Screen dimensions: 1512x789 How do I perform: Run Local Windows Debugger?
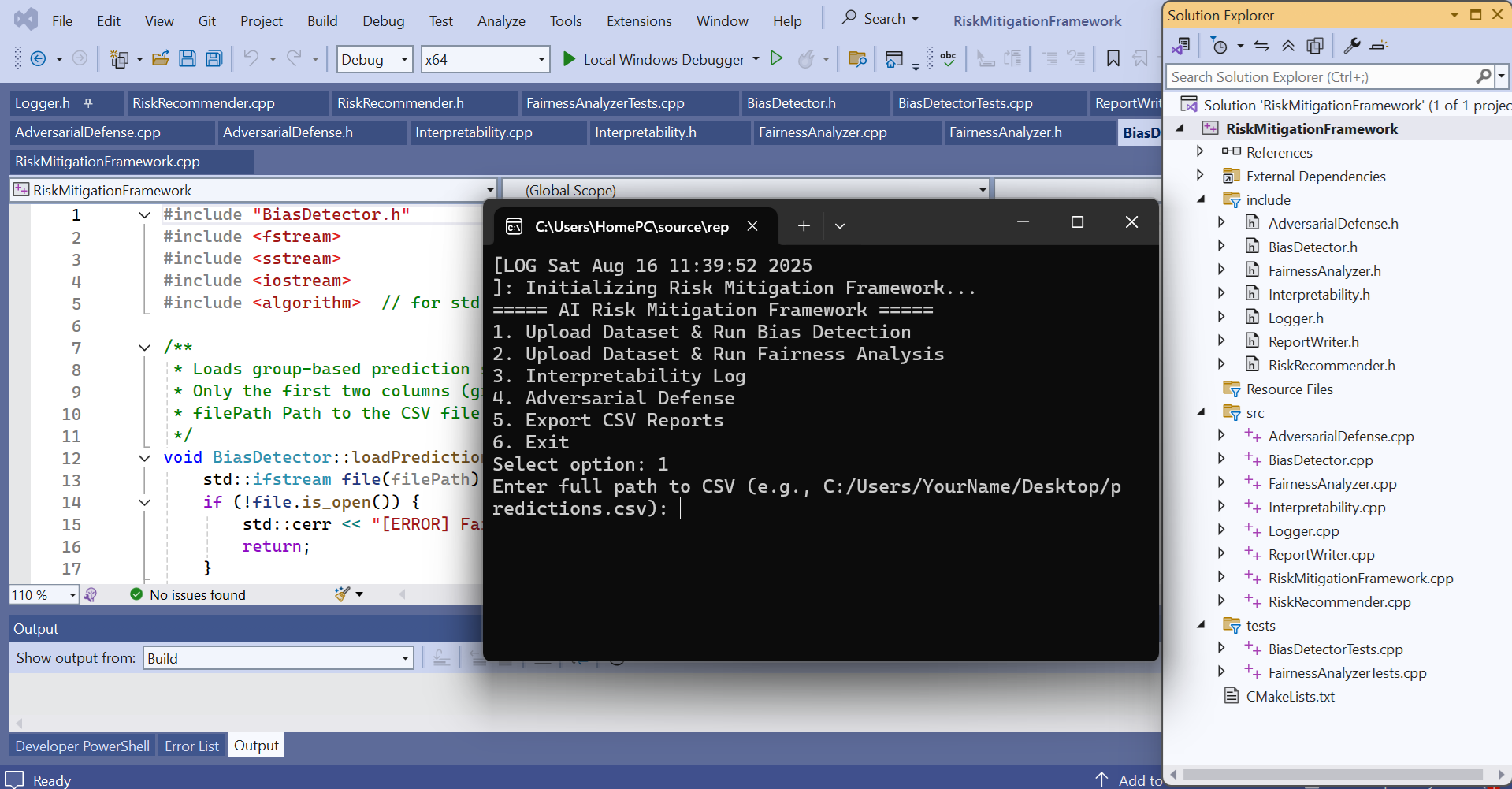[x=653, y=59]
